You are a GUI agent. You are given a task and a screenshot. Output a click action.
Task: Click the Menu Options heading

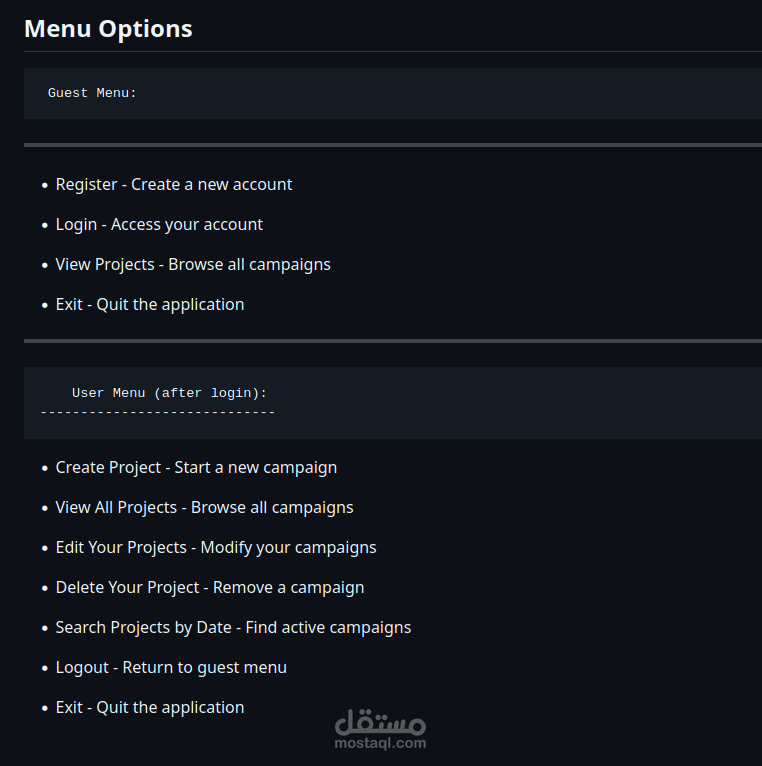[108, 29]
